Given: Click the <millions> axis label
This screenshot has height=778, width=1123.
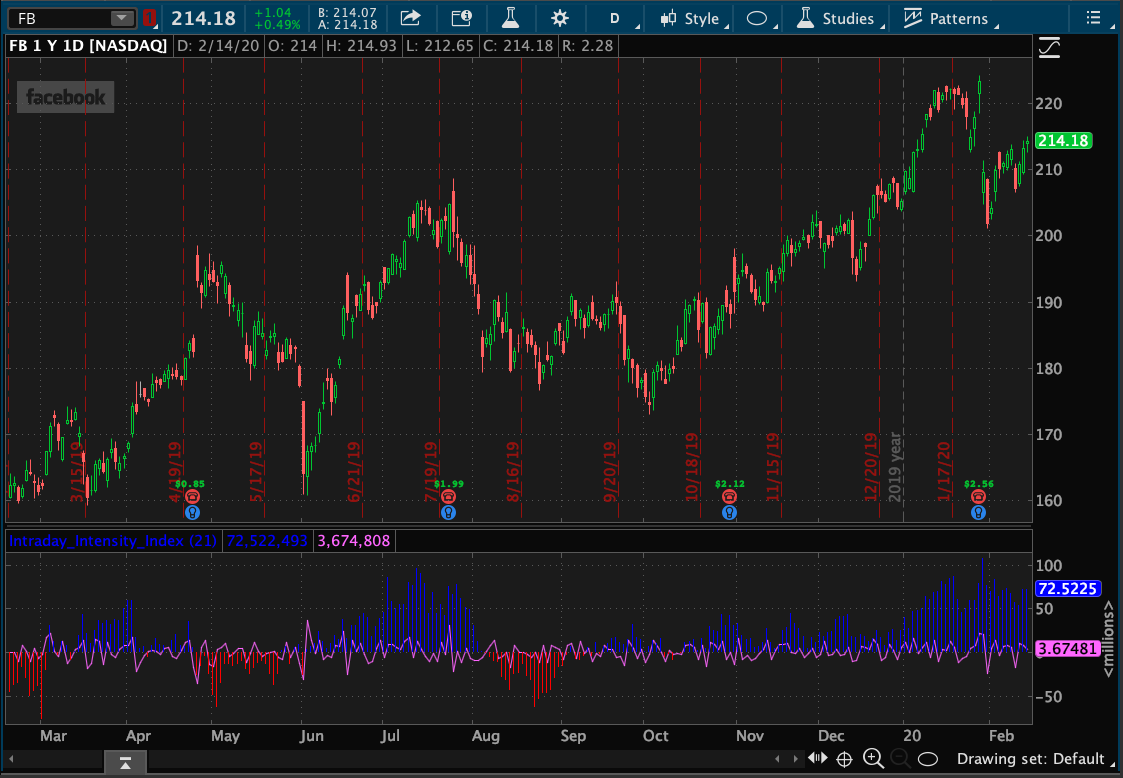Looking at the screenshot, I should click(1108, 638).
